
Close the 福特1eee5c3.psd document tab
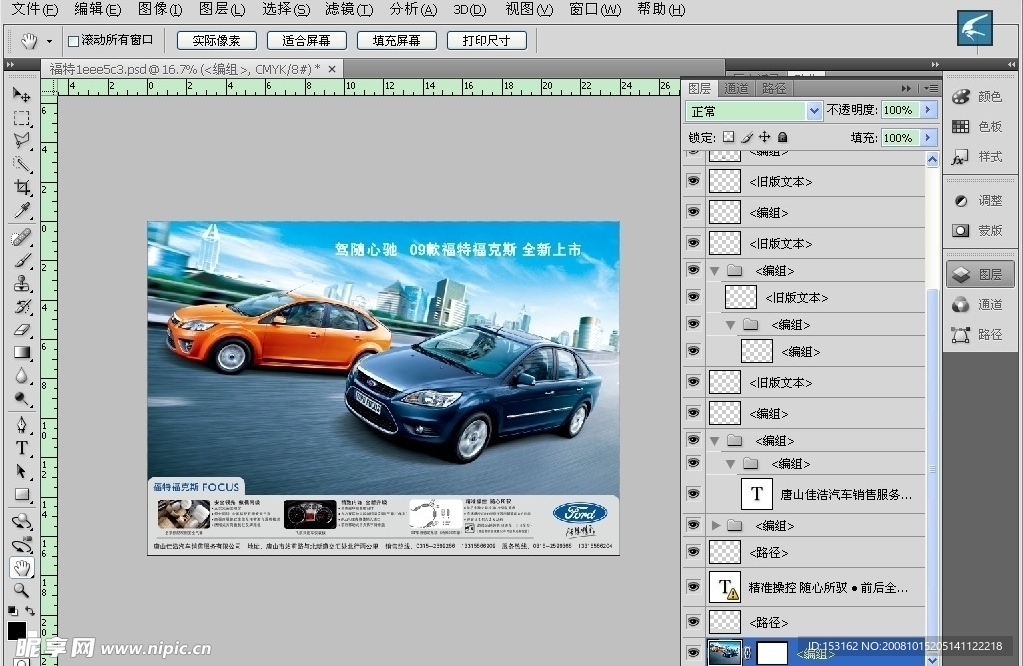(x=331, y=68)
